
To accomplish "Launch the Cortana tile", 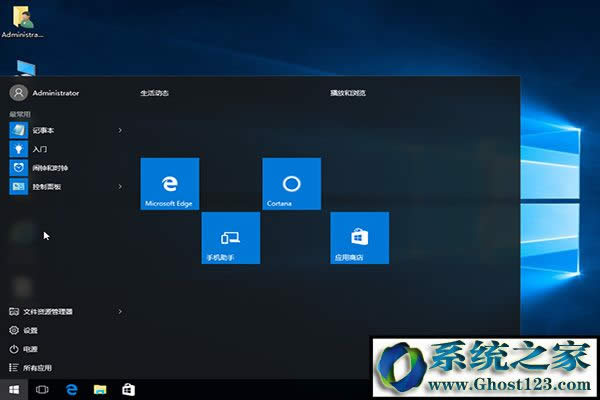I will click(291, 183).
